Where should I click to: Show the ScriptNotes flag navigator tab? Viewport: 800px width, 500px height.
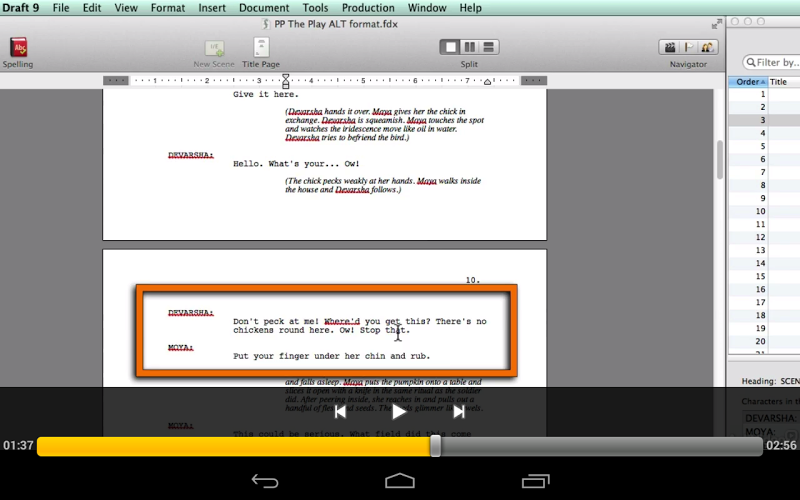(x=689, y=47)
